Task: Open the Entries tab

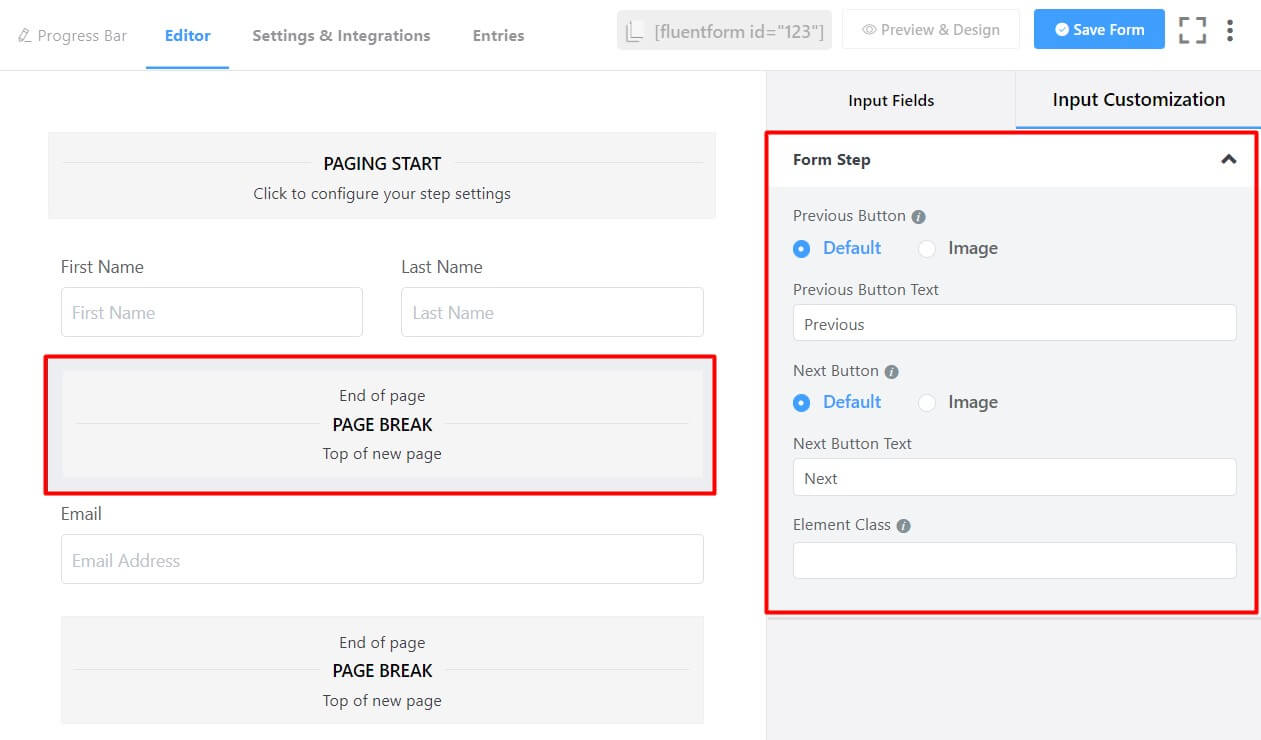Action: [498, 35]
